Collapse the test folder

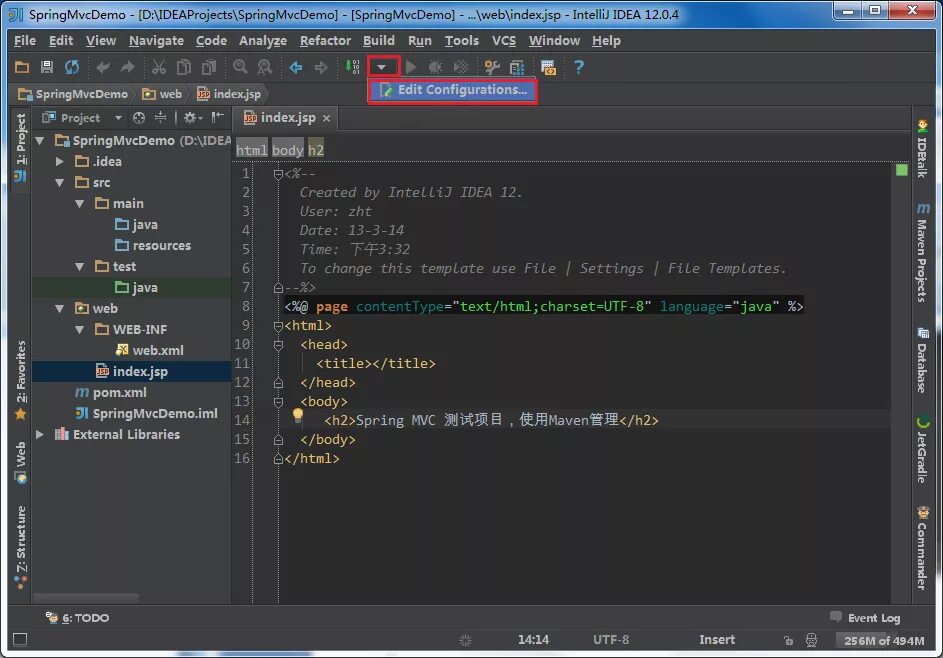(79, 266)
